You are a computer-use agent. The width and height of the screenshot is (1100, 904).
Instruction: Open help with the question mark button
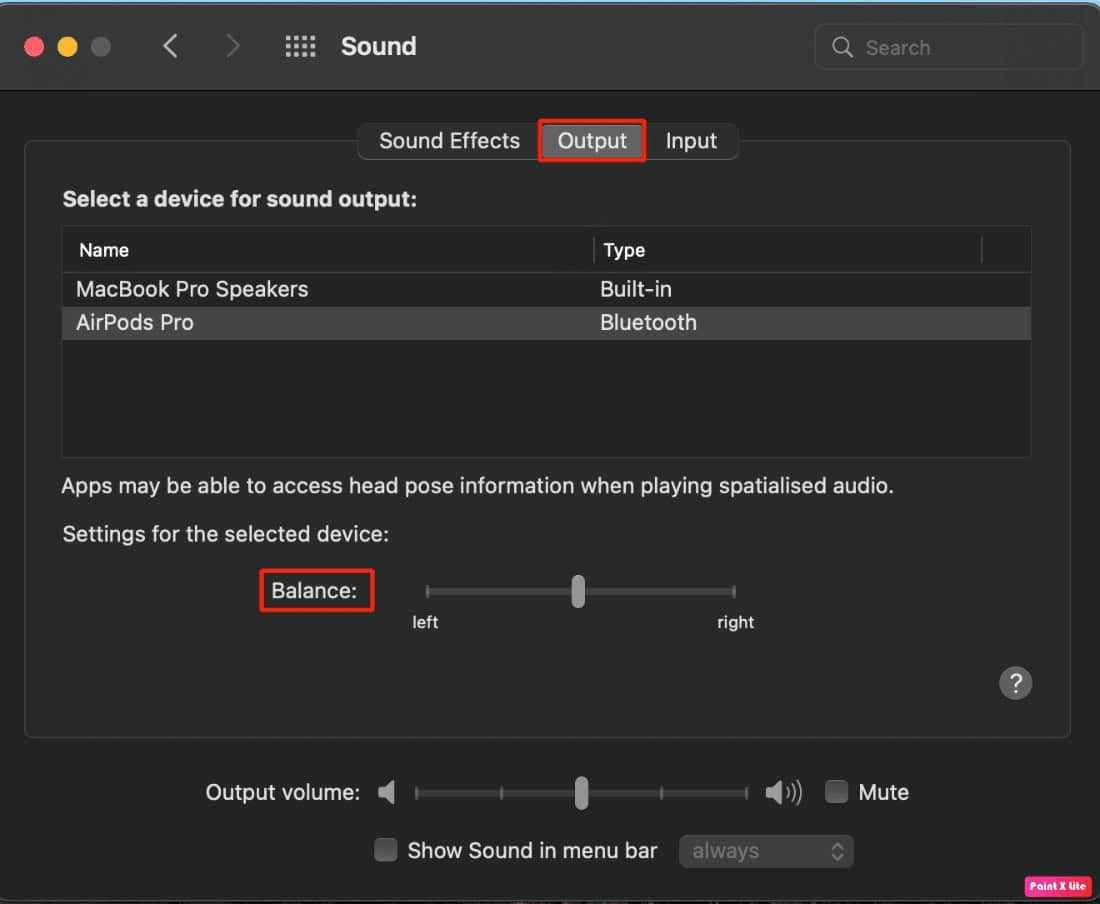[x=1015, y=682]
